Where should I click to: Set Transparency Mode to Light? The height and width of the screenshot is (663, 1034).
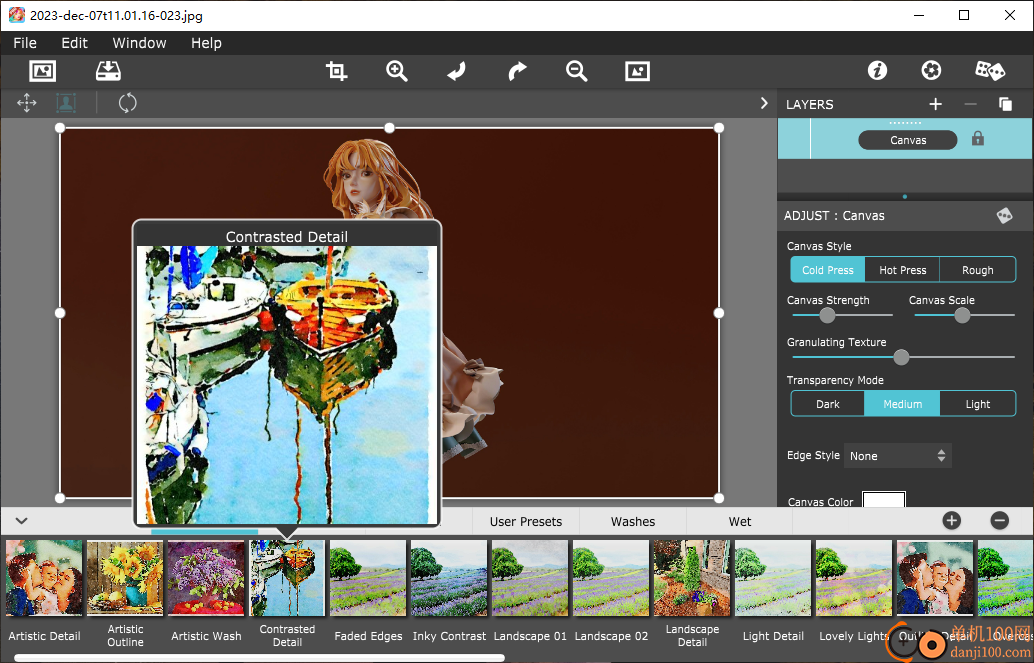tap(977, 404)
